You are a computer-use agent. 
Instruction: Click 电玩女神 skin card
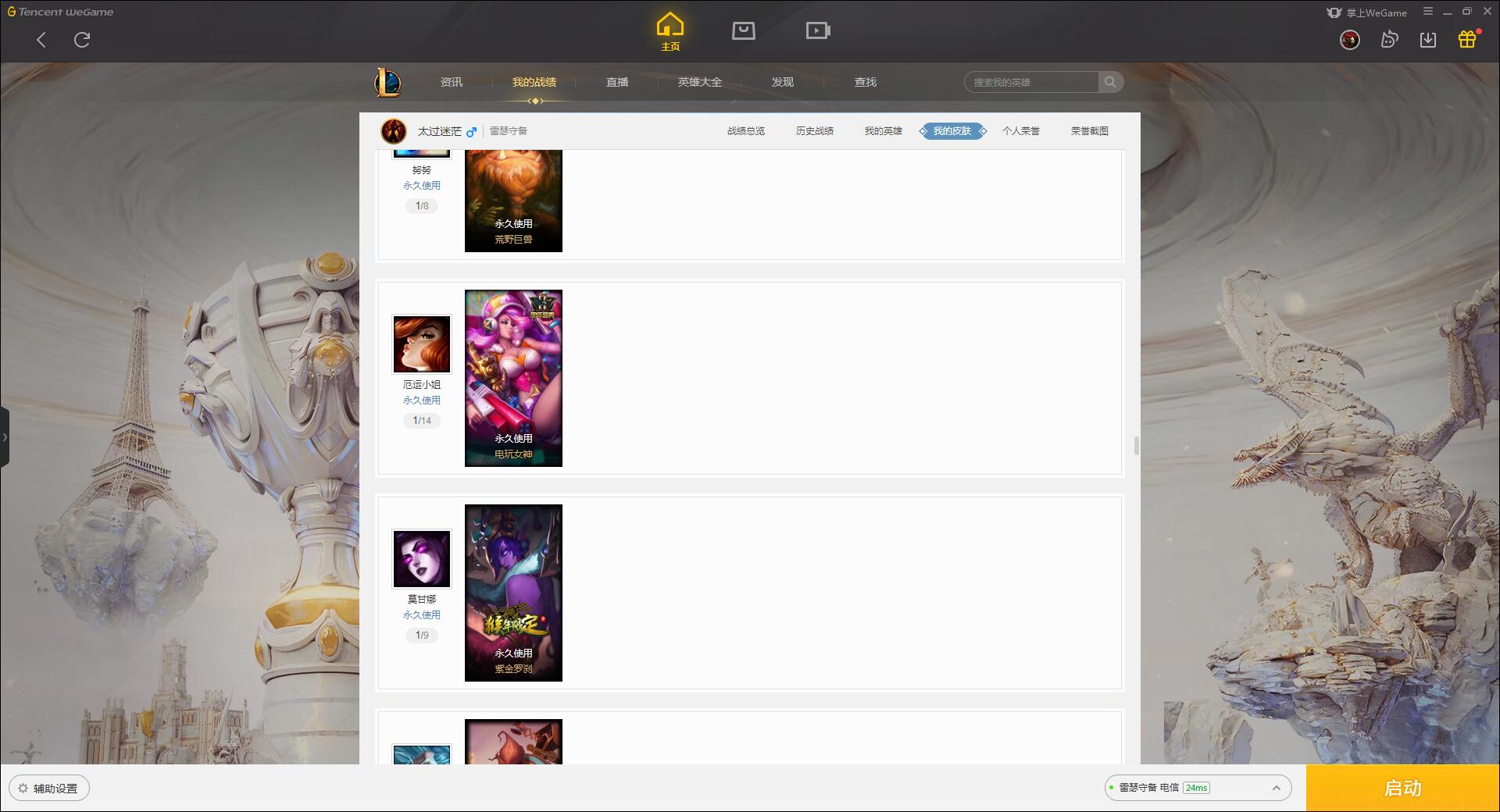[x=513, y=379]
